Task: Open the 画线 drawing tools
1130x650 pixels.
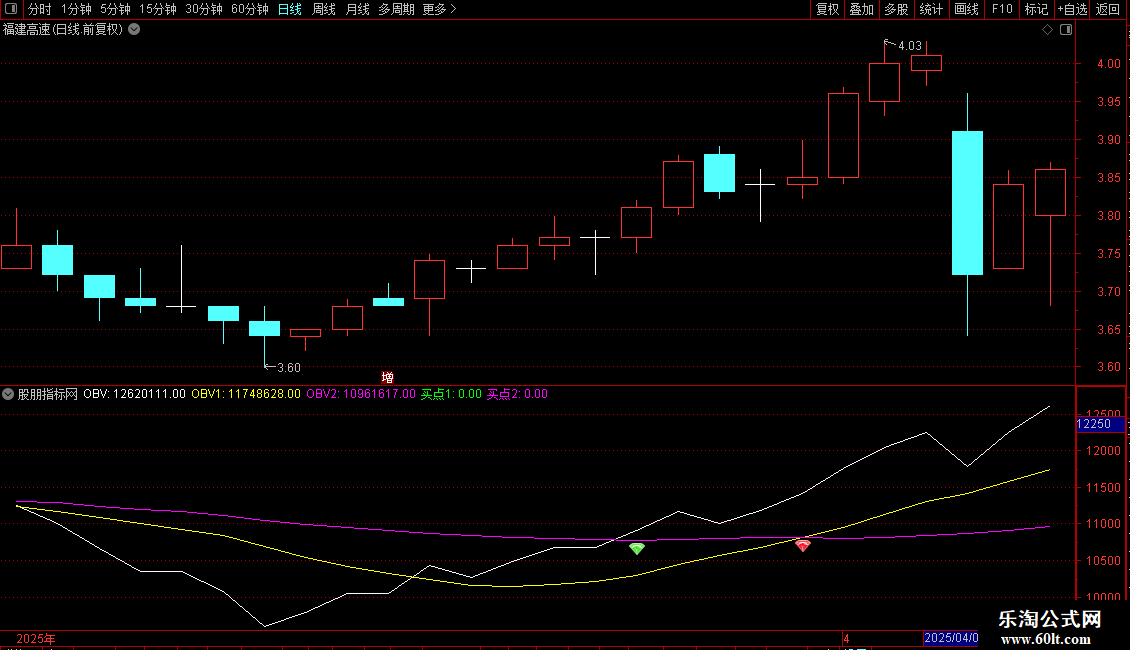Action: point(966,9)
